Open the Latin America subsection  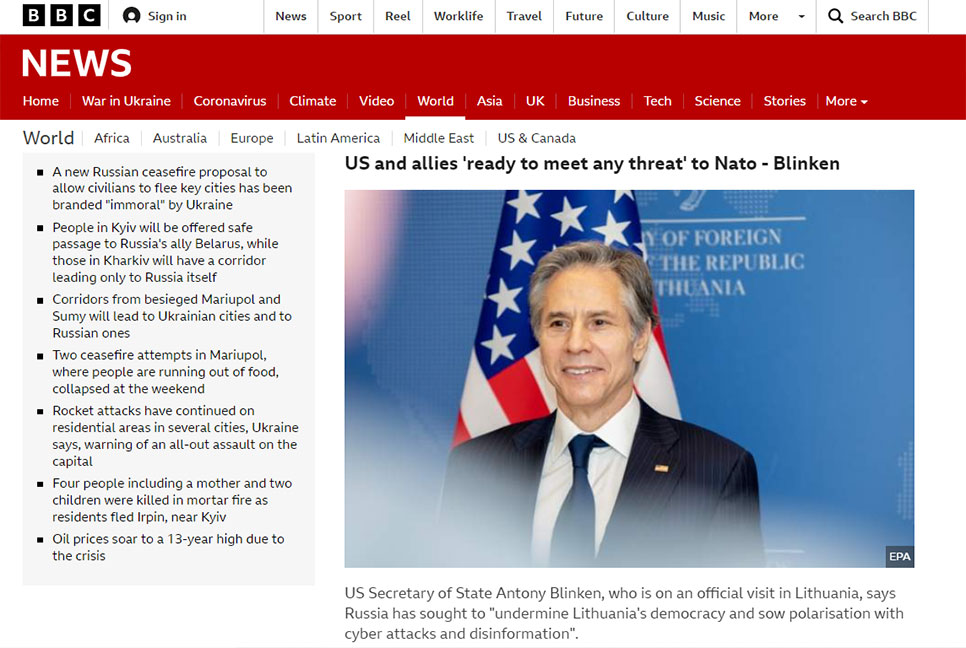[338, 139]
